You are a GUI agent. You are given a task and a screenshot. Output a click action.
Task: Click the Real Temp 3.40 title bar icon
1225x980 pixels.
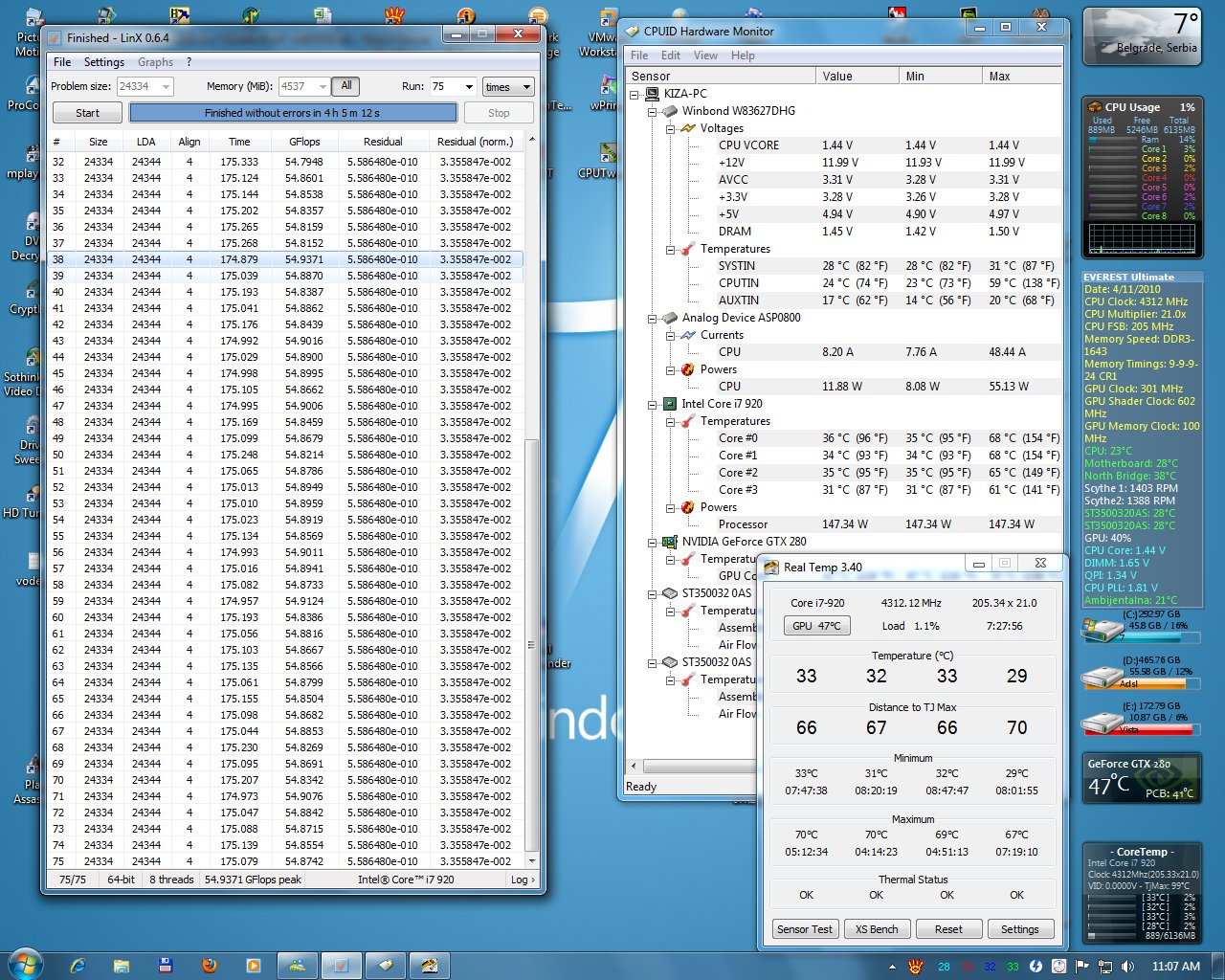(771, 568)
